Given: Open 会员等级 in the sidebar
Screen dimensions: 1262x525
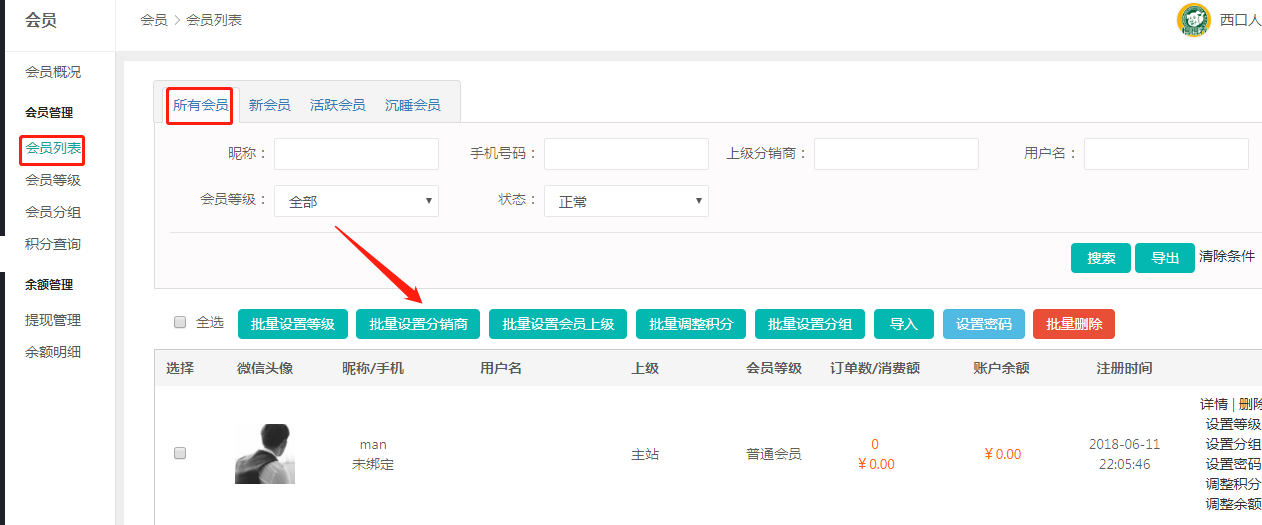Looking at the screenshot, I should [53, 180].
